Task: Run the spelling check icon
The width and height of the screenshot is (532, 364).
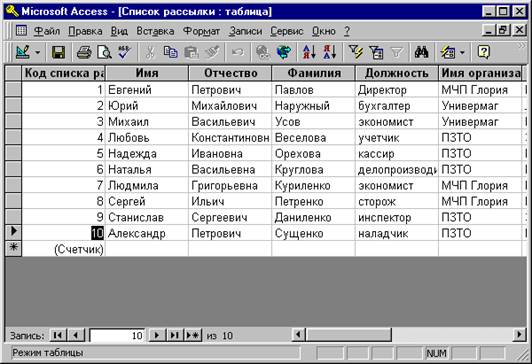Action: coord(124,52)
